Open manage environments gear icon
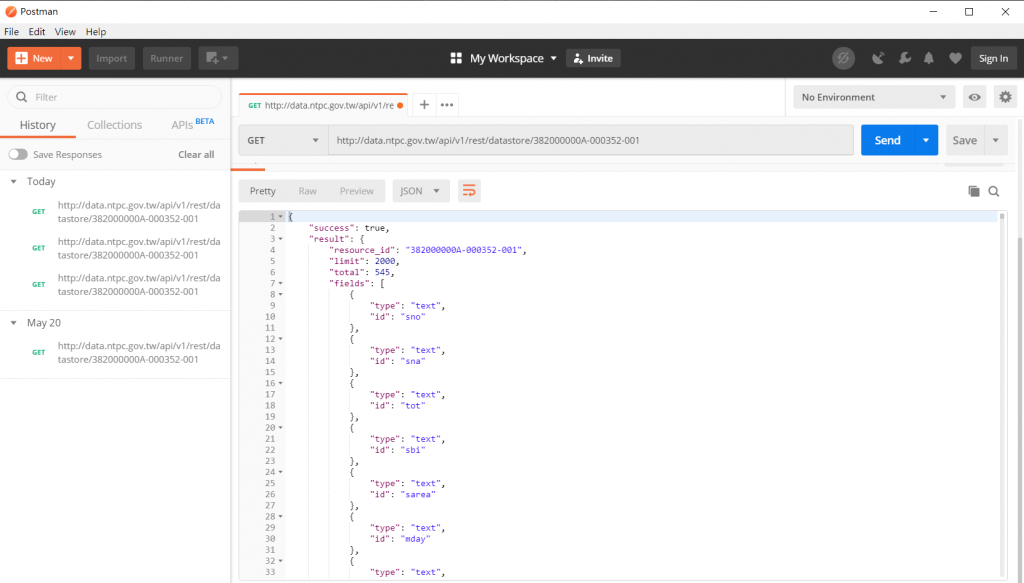This screenshot has height=583, width=1024. pyautogui.click(x=1005, y=97)
